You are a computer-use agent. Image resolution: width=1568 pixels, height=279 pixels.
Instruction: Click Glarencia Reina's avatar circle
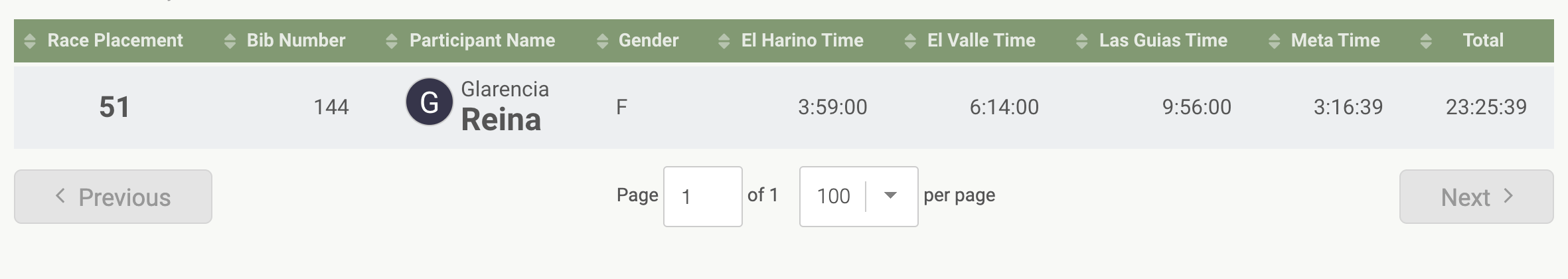click(x=429, y=102)
